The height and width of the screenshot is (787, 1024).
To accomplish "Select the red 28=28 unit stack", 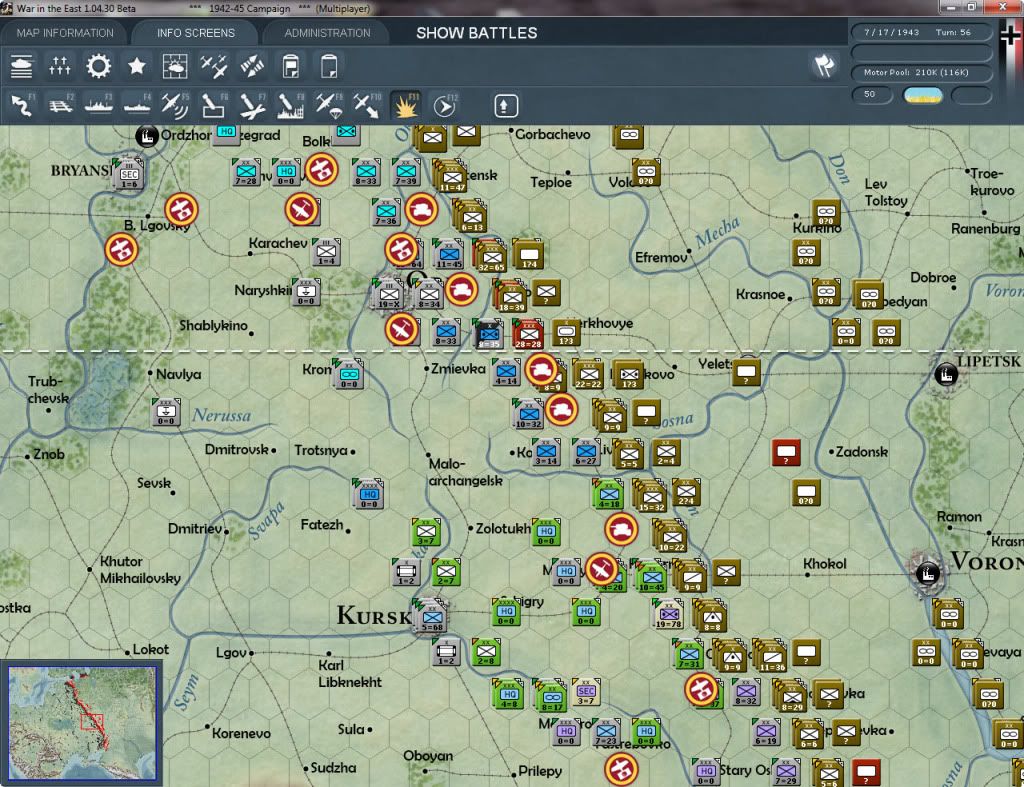I will pos(528,334).
